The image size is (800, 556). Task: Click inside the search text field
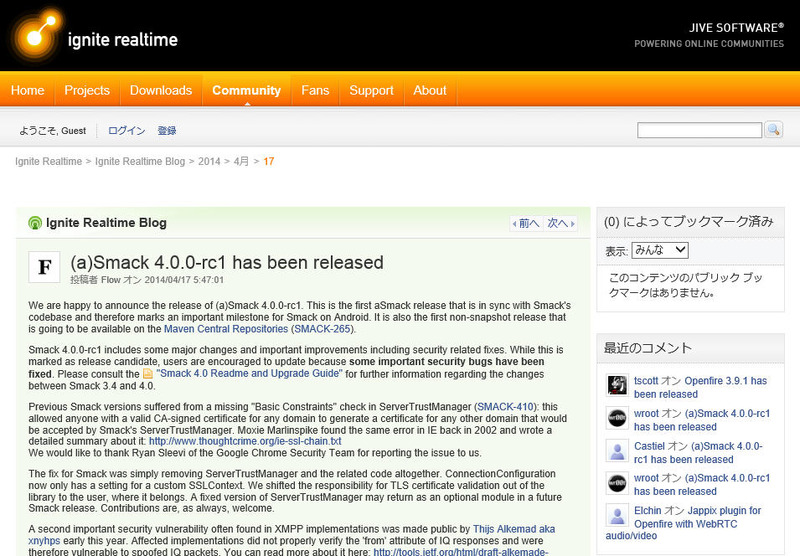click(x=699, y=130)
